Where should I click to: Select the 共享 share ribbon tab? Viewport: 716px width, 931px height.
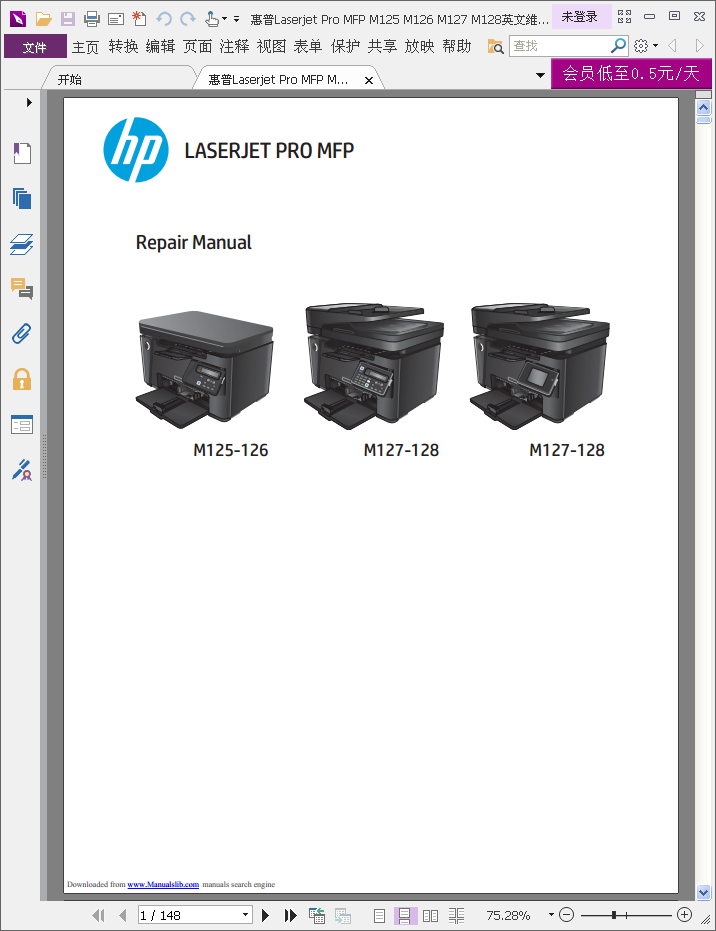pos(382,46)
